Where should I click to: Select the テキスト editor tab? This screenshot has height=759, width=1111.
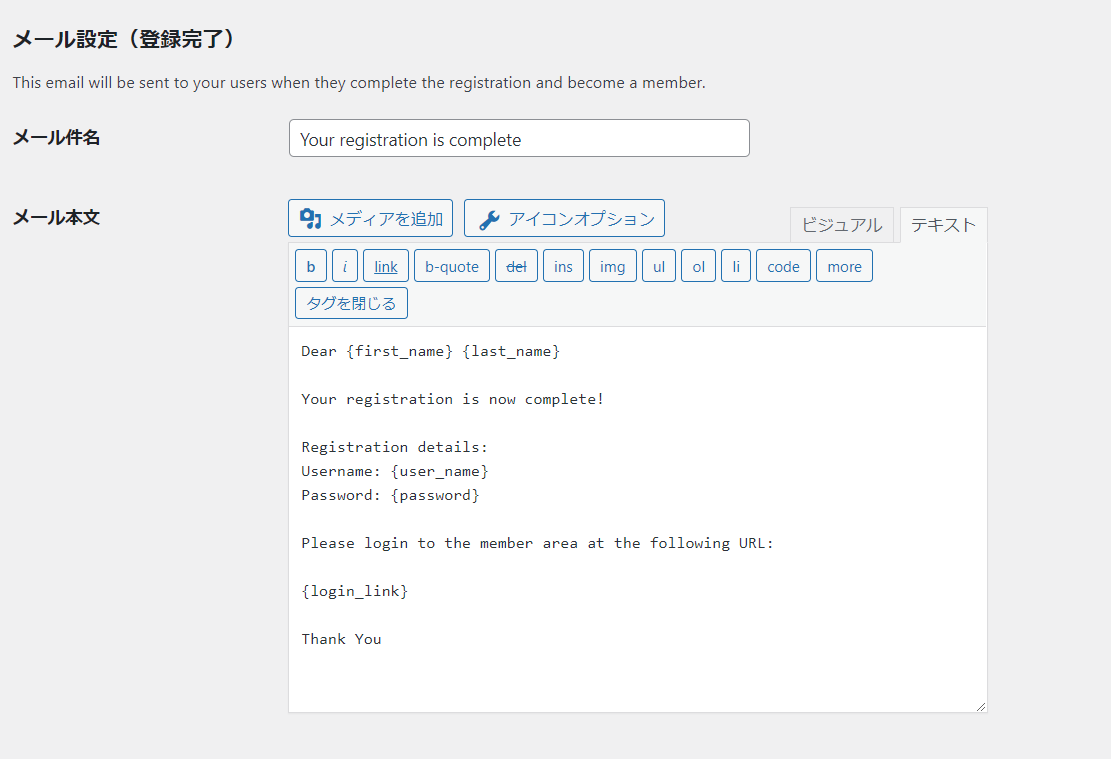pyautogui.click(x=943, y=225)
